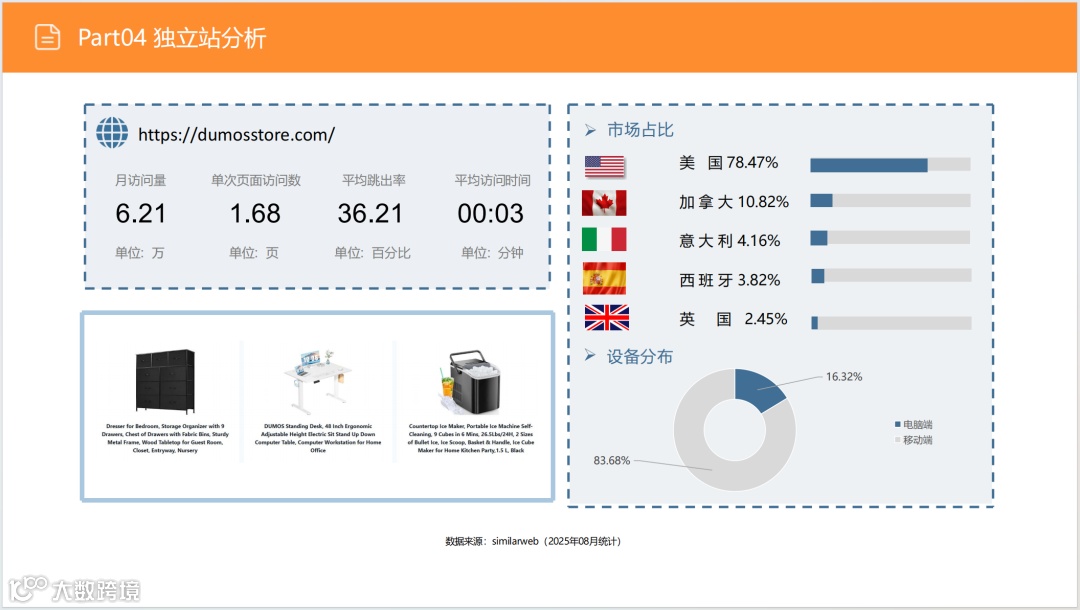Select the 设备分布 section heading

click(640, 356)
